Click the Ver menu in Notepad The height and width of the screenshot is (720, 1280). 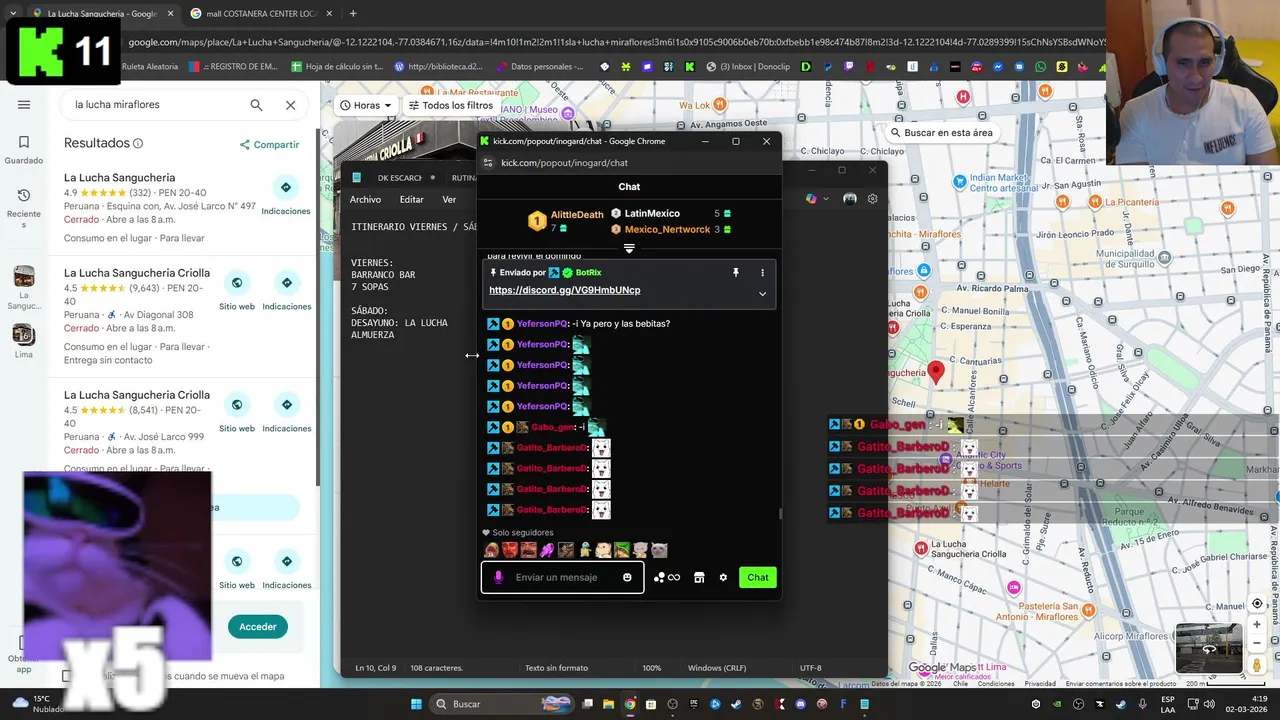pos(449,200)
